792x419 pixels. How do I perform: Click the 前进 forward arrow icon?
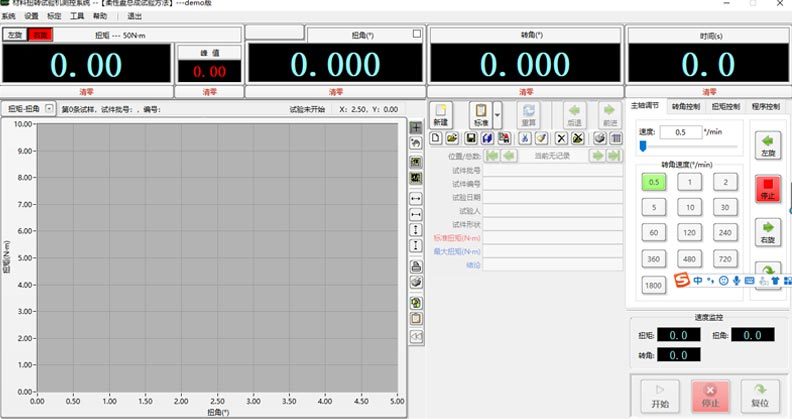[x=608, y=114]
